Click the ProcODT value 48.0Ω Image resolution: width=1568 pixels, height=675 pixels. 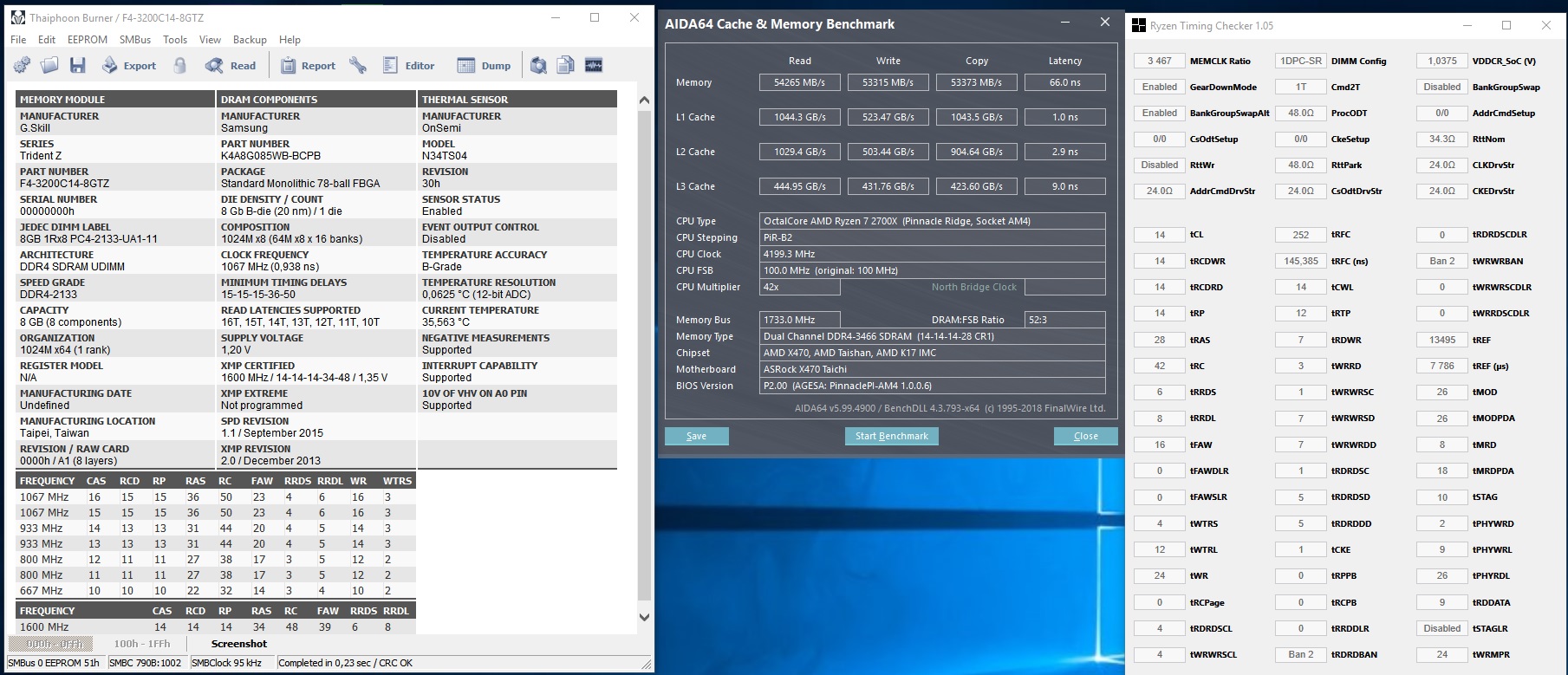click(1301, 113)
